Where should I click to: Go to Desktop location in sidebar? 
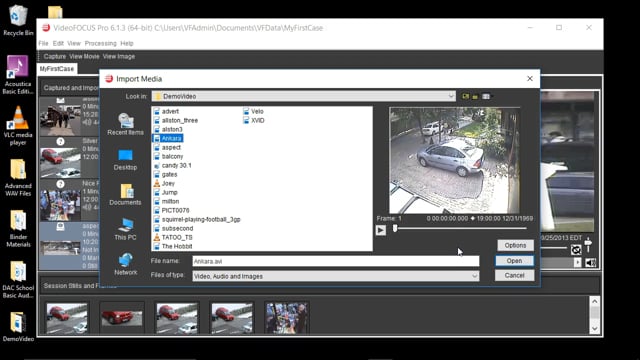pos(125,160)
